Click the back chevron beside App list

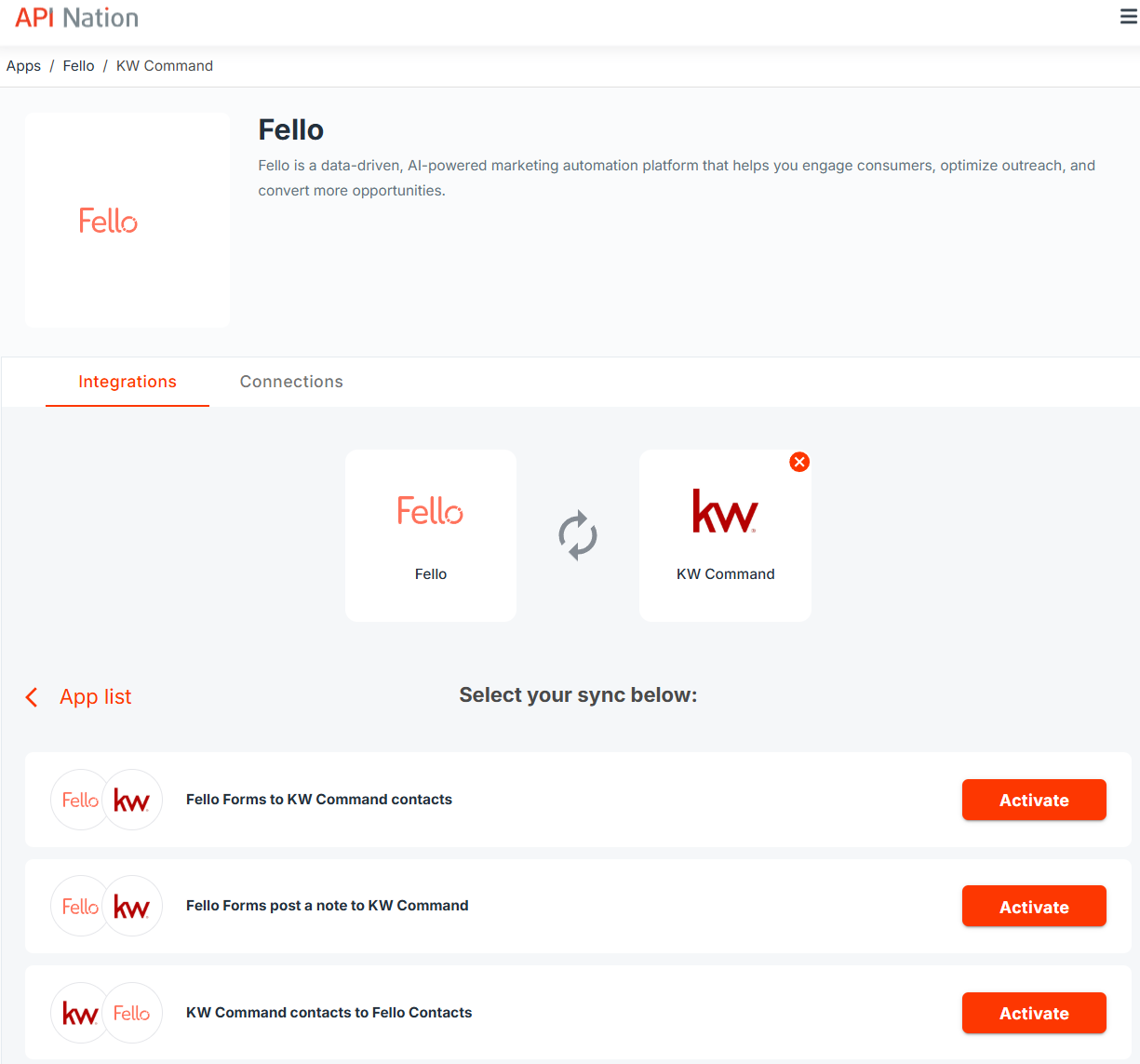click(32, 697)
